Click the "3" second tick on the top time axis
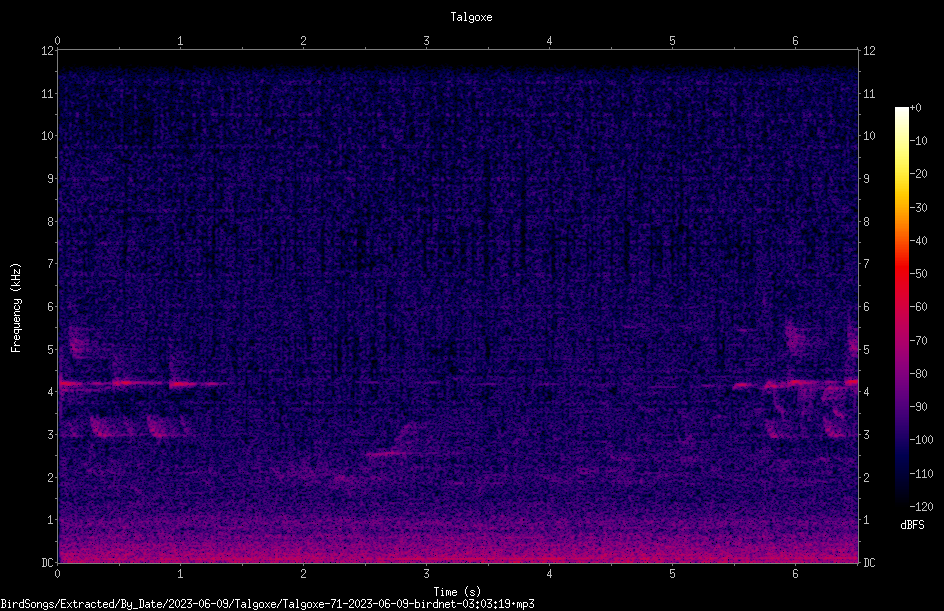The image size is (944, 611). click(x=426, y=41)
